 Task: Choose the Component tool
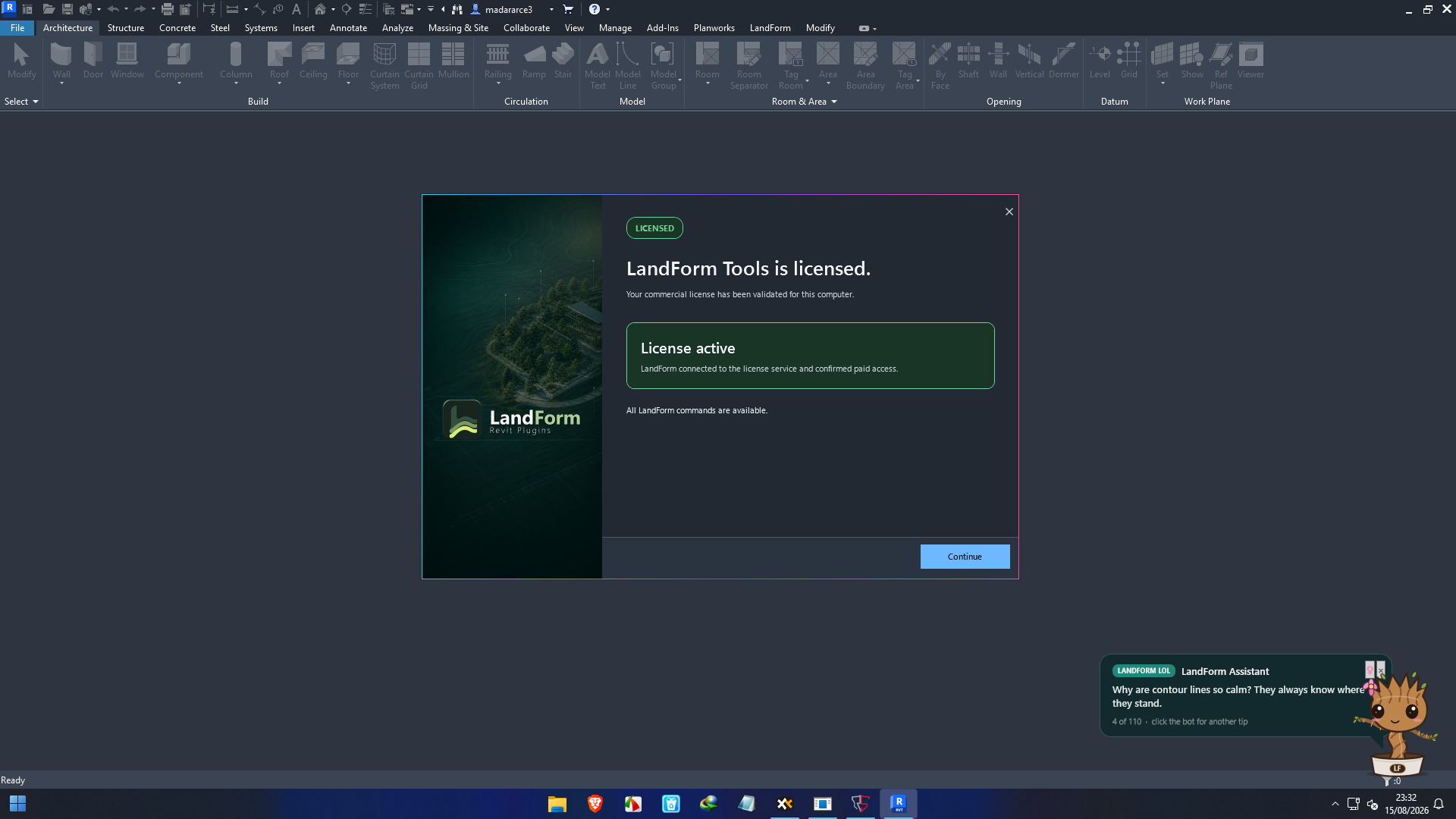pyautogui.click(x=179, y=61)
